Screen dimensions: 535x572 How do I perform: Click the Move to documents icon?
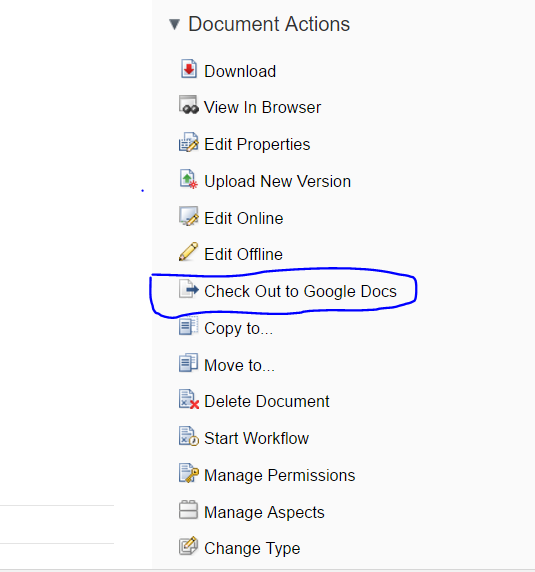(x=189, y=363)
